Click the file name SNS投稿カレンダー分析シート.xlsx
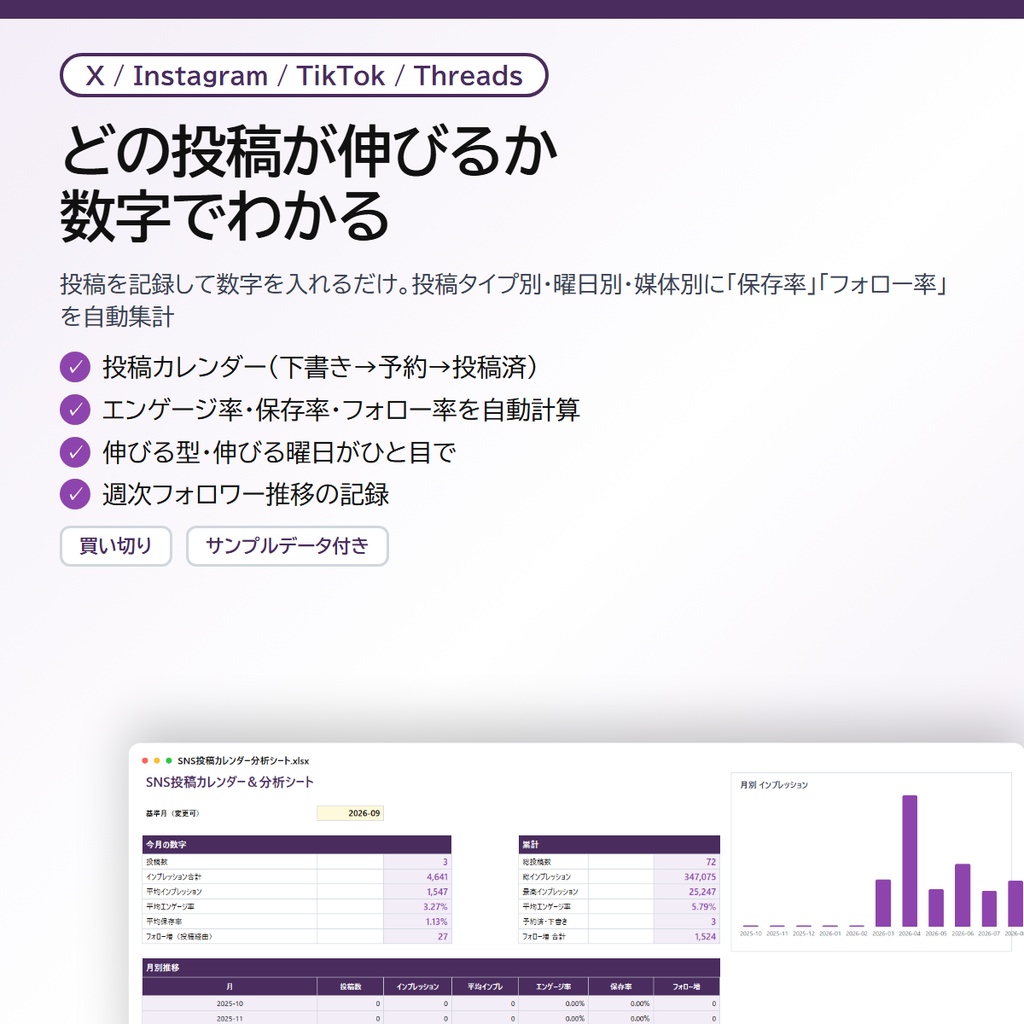 (x=243, y=761)
